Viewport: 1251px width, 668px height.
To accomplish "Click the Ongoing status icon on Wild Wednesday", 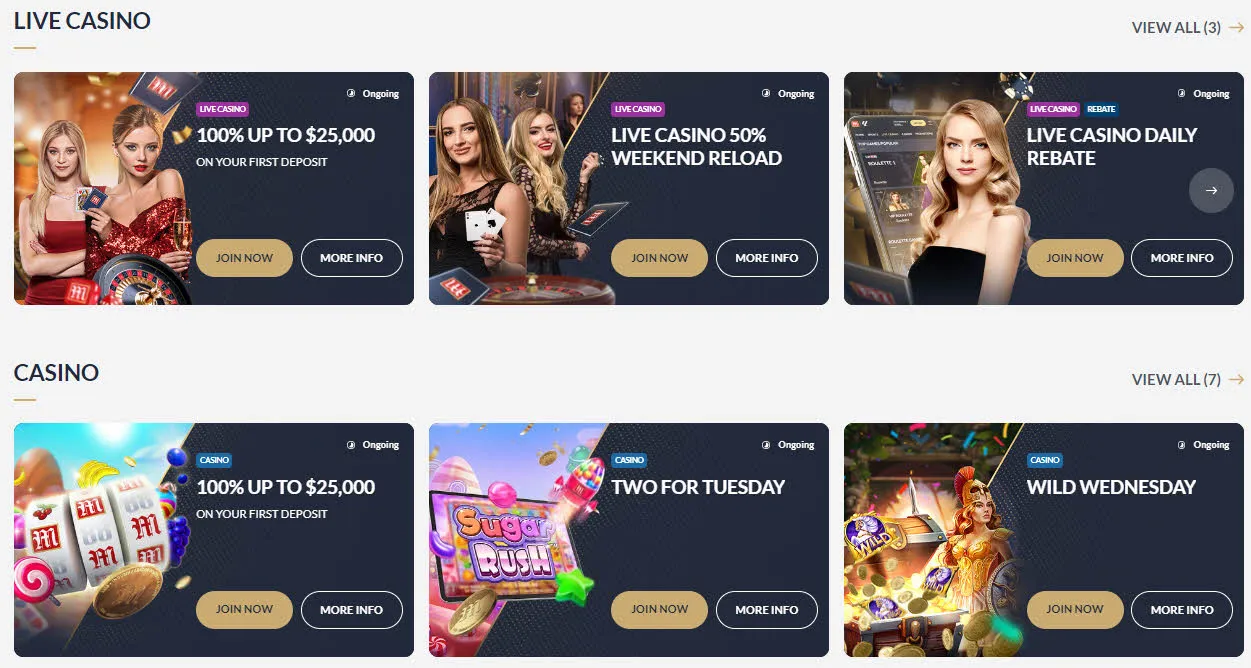I will [x=1181, y=445].
